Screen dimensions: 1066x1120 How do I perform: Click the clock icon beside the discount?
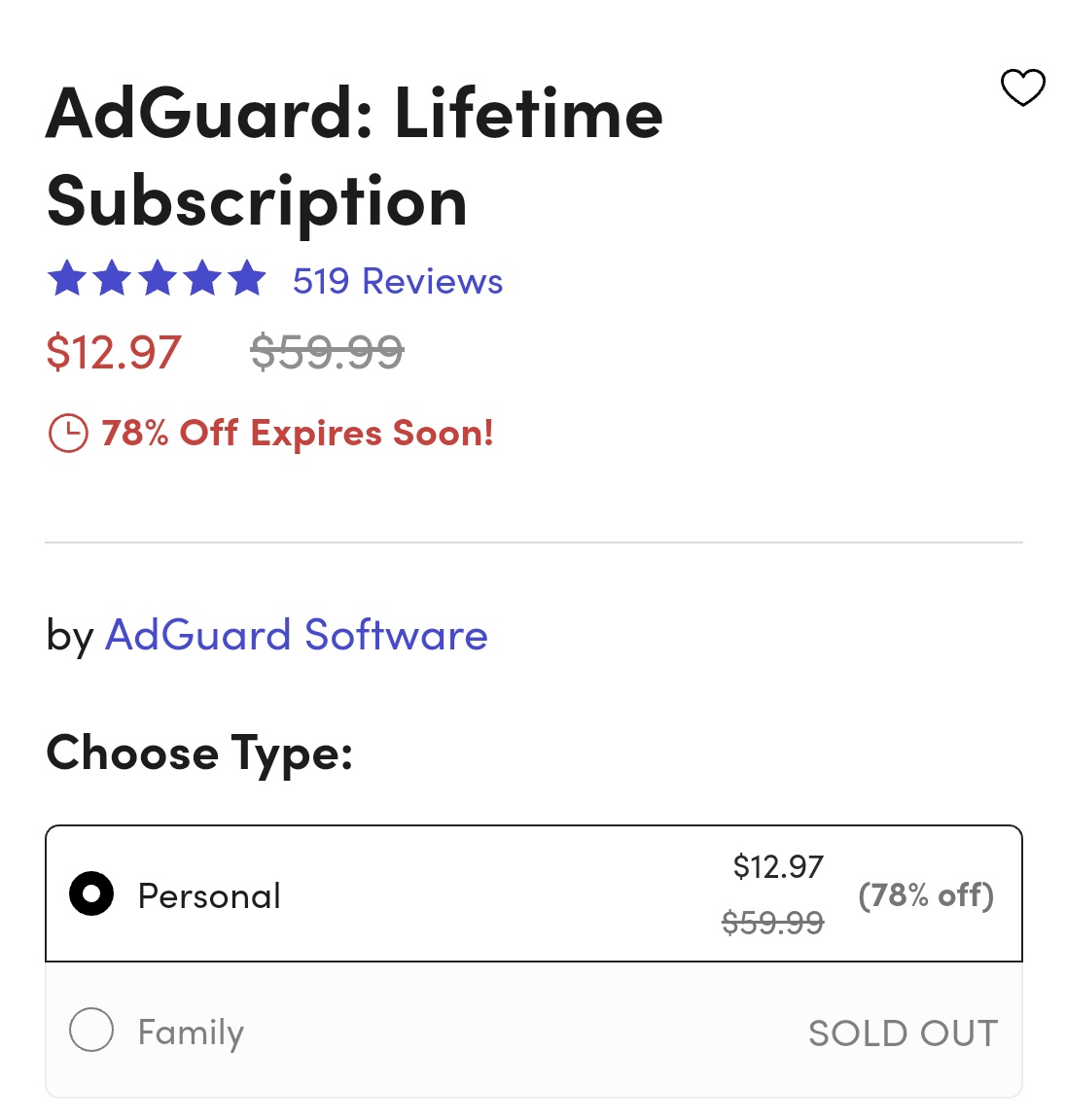[x=68, y=433]
